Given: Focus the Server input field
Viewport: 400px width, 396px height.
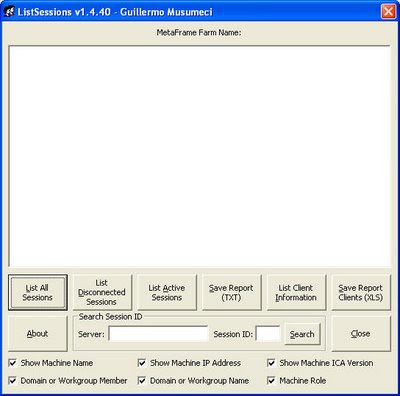Looking at the screenshot, I should tap(158, 334).
